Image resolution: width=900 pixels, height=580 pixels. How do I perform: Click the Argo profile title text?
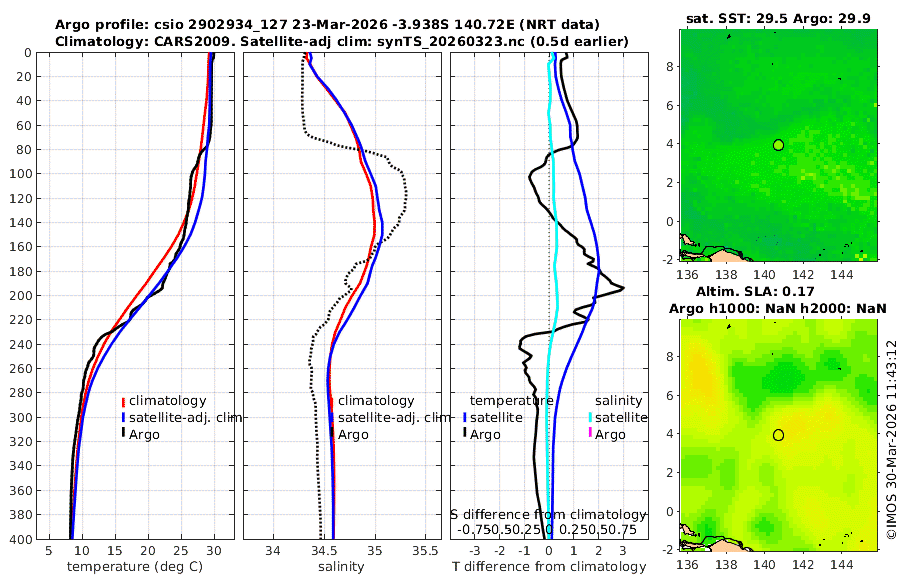tap(327, 25)
